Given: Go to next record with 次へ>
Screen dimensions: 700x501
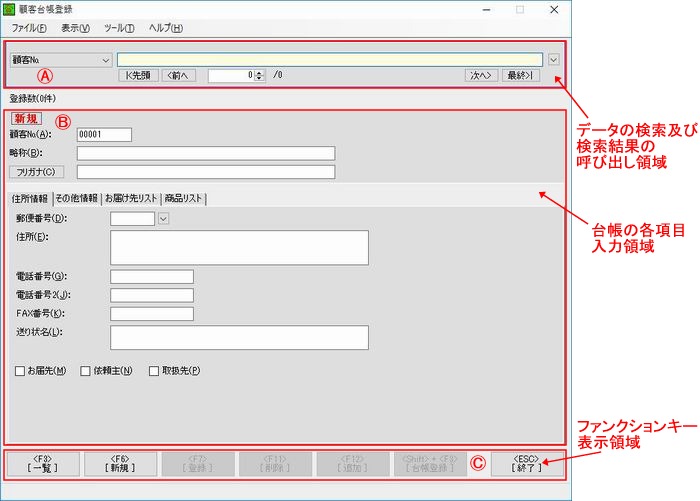Looking at the screenshot, I should 481,75.
